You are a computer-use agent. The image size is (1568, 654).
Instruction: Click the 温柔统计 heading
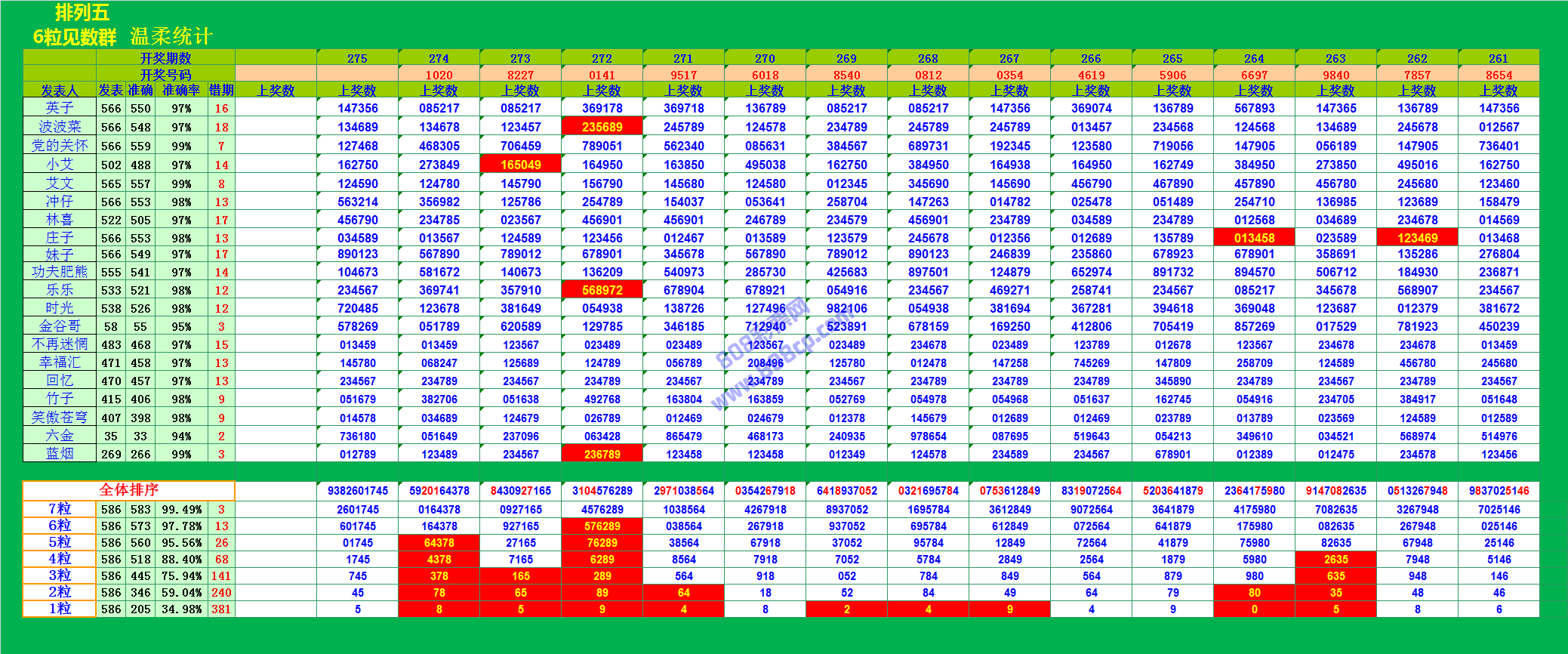point(171,36)
